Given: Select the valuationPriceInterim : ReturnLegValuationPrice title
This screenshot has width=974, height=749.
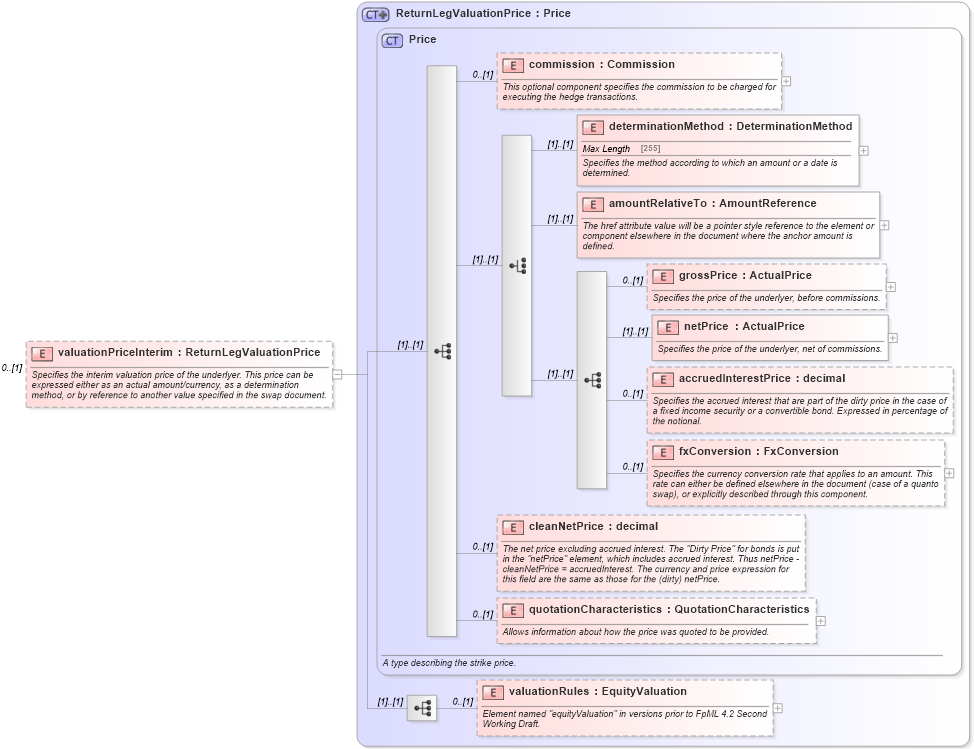Looking at the screenshot, I should click(189, 353).
